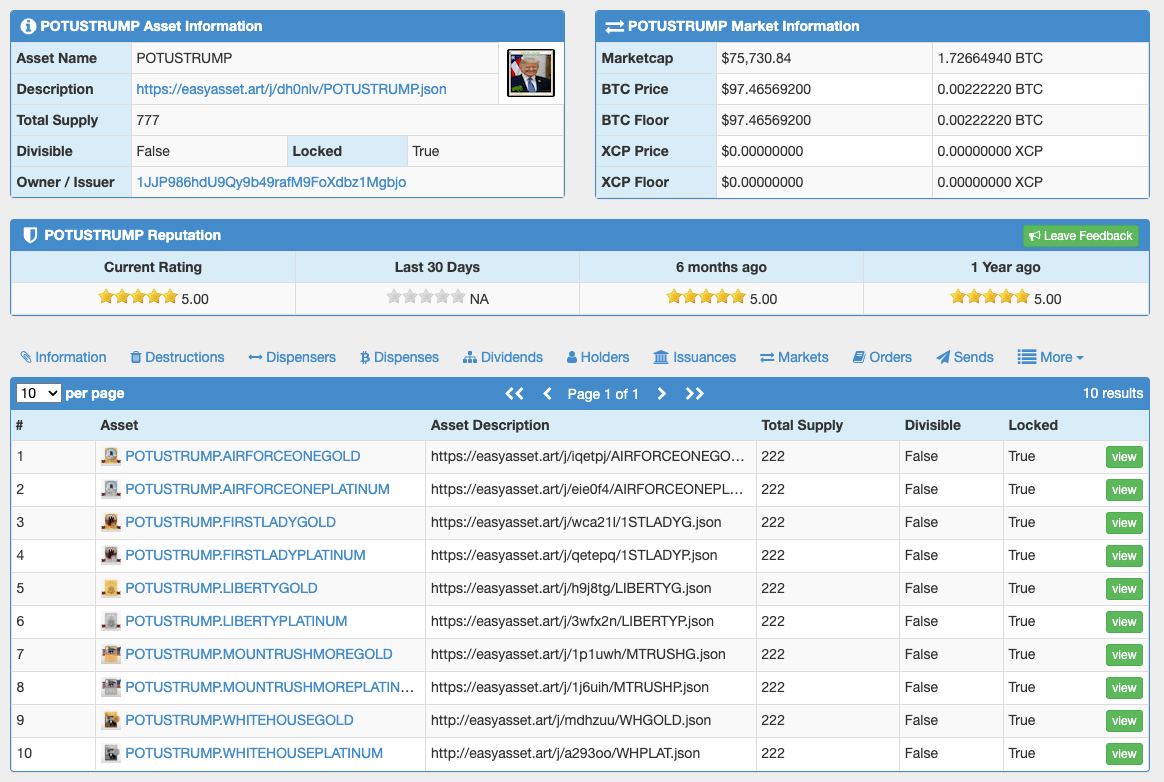Viewport: 1164px width, 782px height.
Task: Click view button for AIRFORCEONEGOLD row
Action: [x=1124, y=457]
